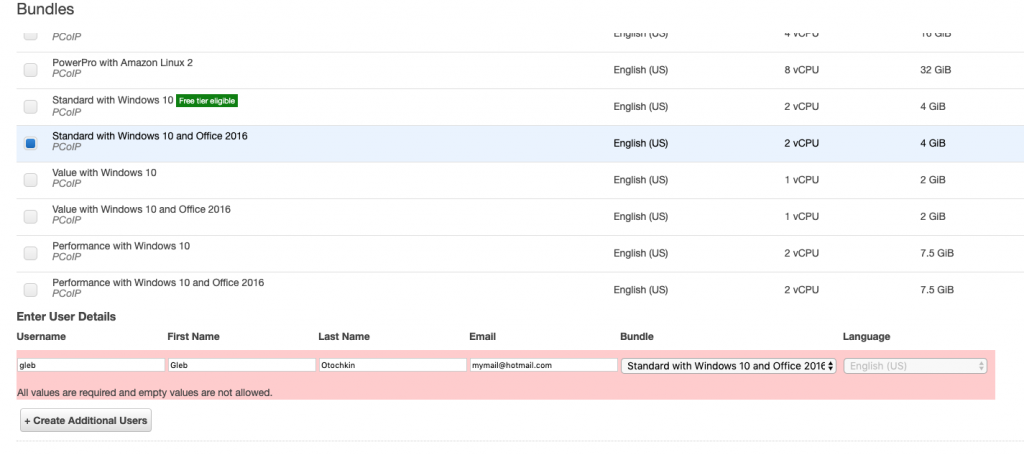The width and height of the screenshot is (1024, 455).
Task: Click the Performance with Windows 10 row name
Action: pyautogui.click(x=121, y=246)
